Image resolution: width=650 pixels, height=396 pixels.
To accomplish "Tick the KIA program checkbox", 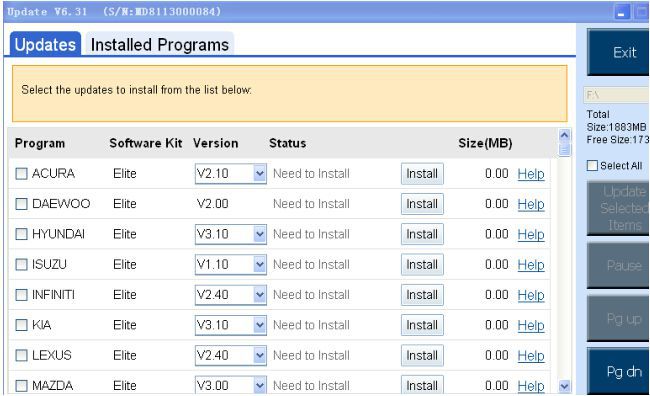I will [x=21, y=325].
